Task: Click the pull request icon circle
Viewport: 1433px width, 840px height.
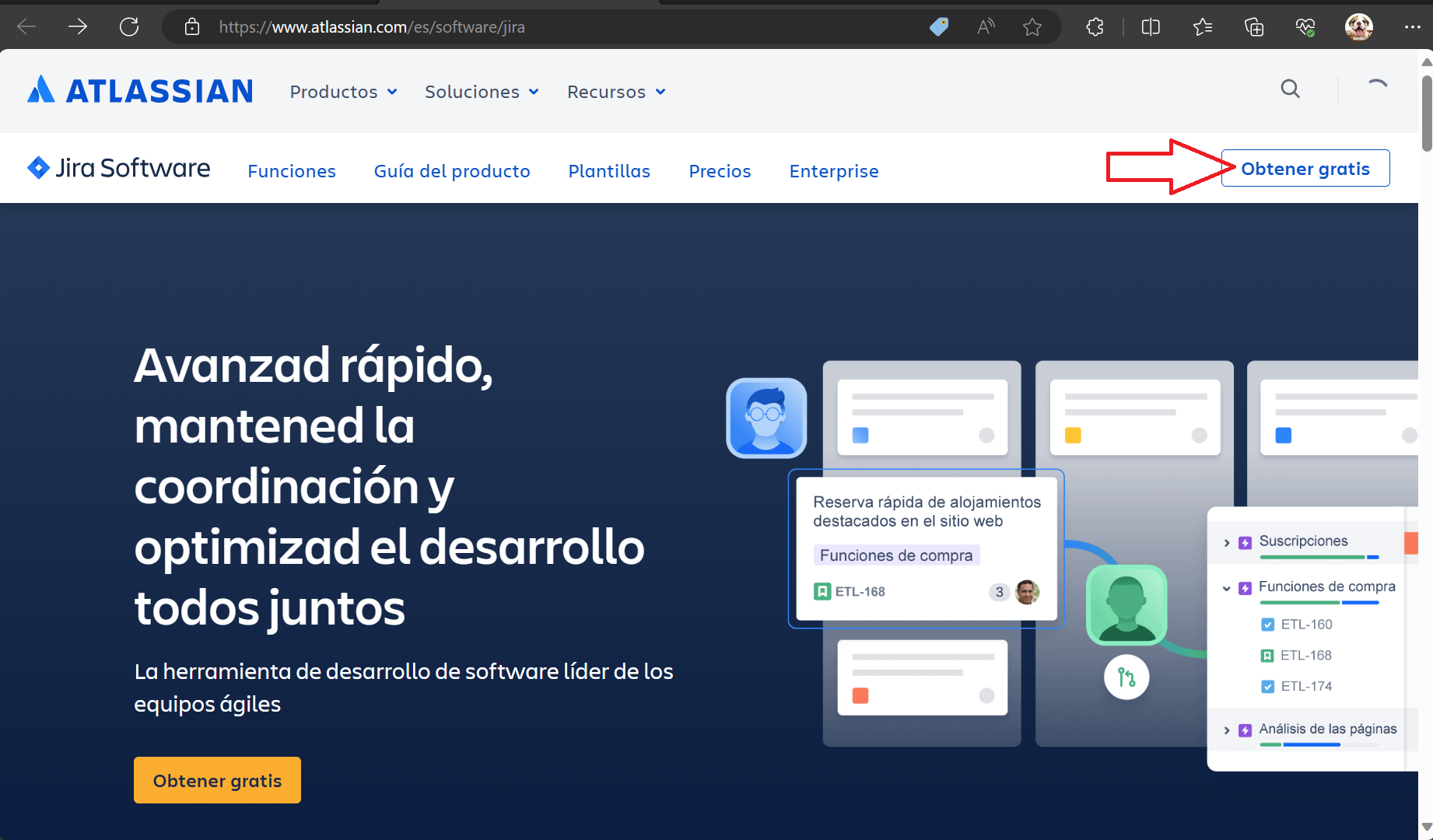Action: click(1126, 677)
